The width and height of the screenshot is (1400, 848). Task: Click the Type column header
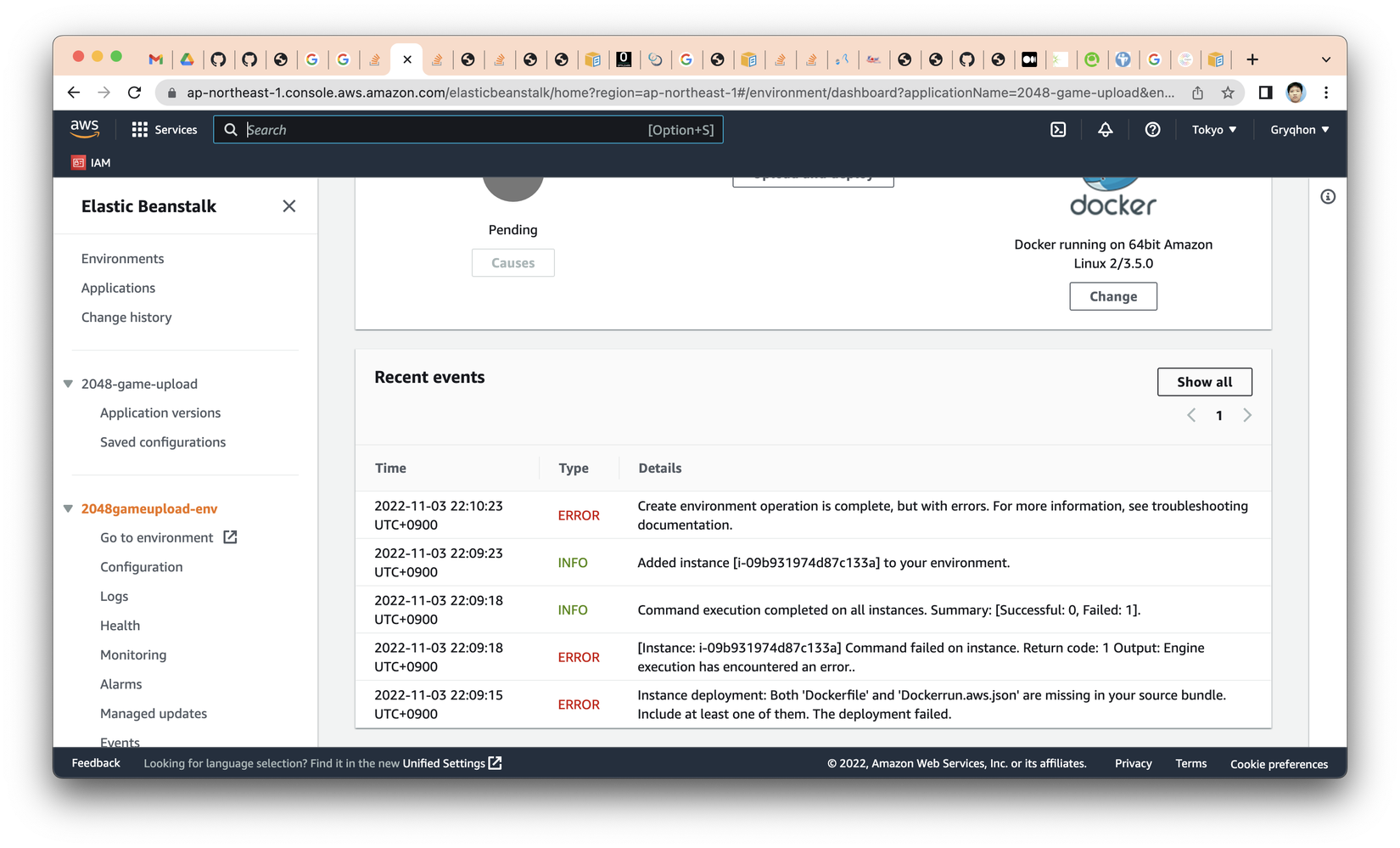coord(574,469)
